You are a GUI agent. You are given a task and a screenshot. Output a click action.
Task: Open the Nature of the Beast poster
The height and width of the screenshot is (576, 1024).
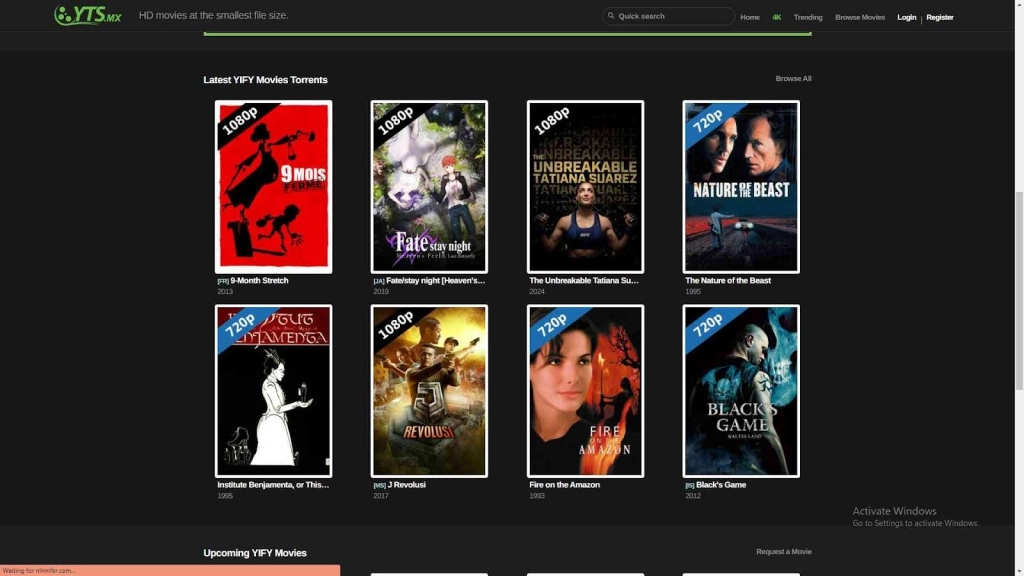pyautogui.click(x=741, y=187)
